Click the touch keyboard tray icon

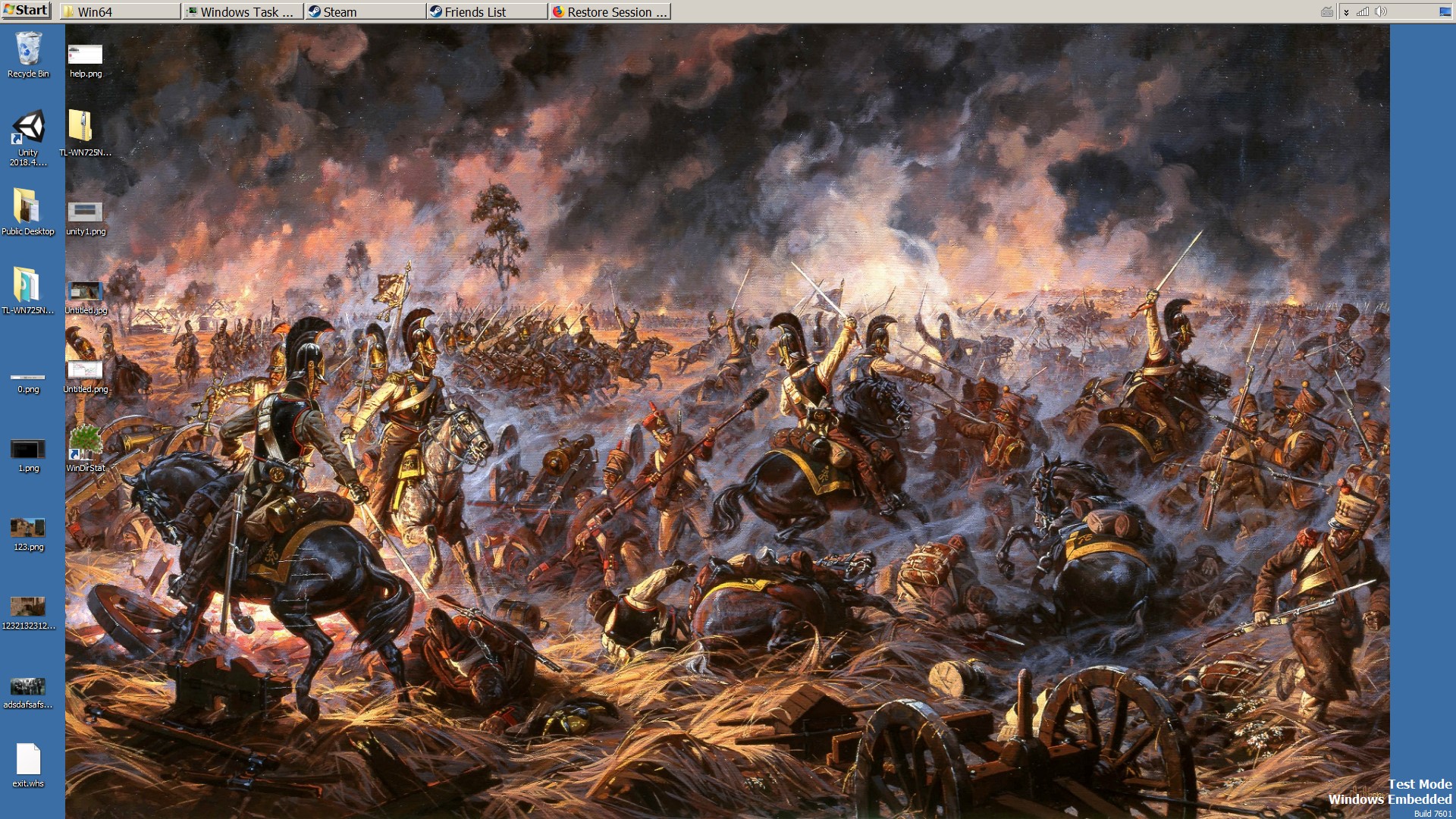[1327, 11]
